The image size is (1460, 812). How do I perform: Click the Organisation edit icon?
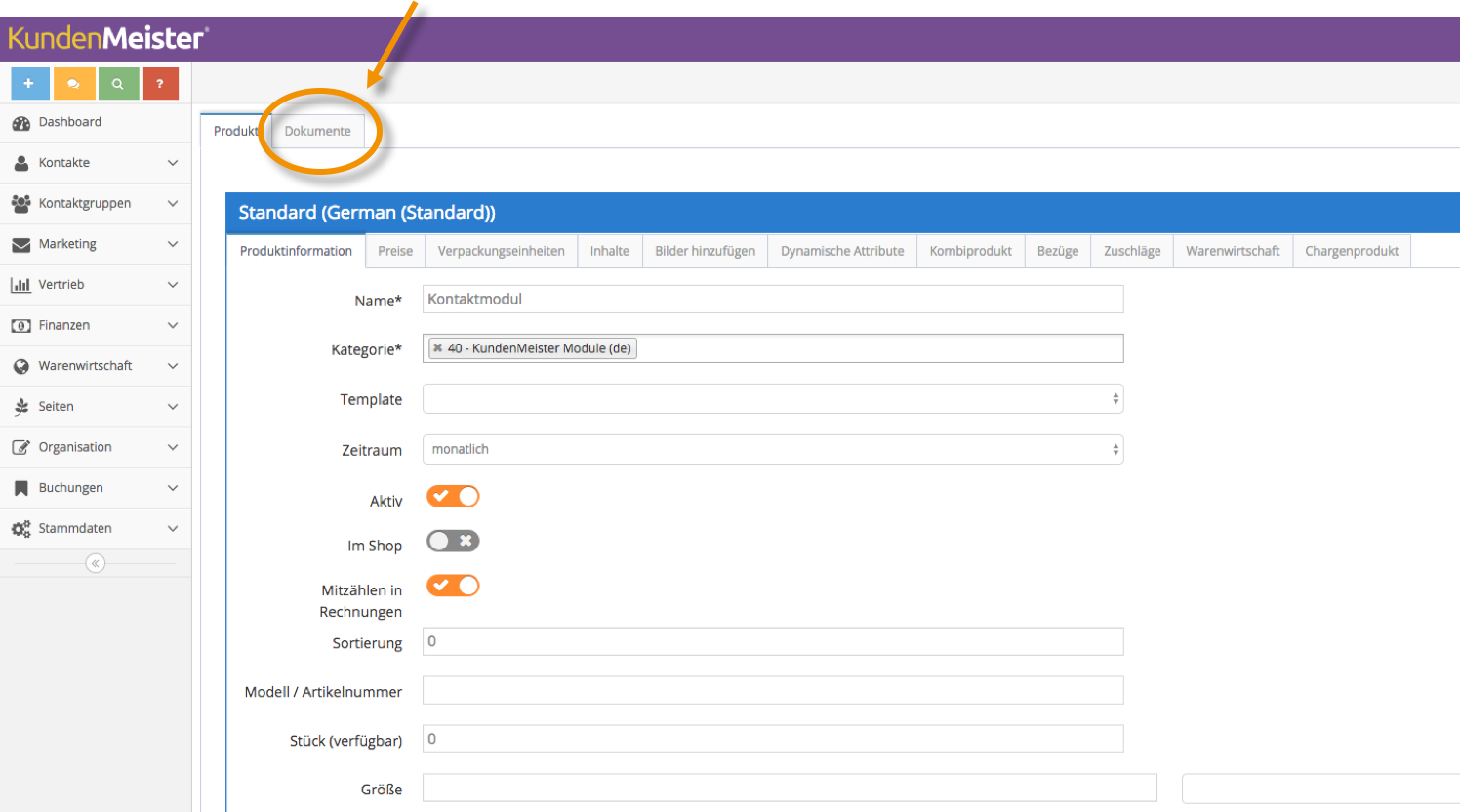click(20, 448)
